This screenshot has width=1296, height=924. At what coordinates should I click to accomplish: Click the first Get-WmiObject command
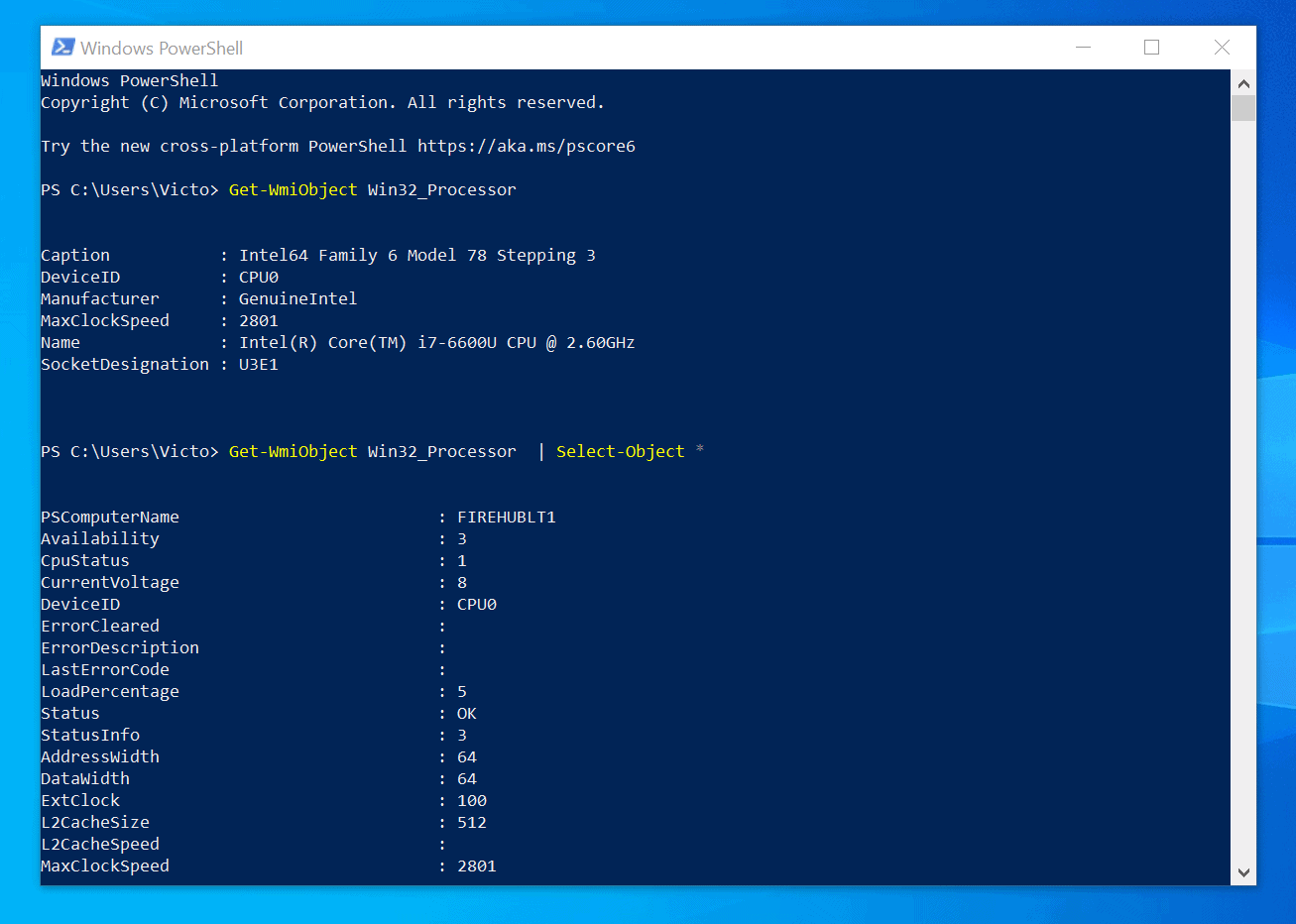pyautogui.click(x=293, y=190)
